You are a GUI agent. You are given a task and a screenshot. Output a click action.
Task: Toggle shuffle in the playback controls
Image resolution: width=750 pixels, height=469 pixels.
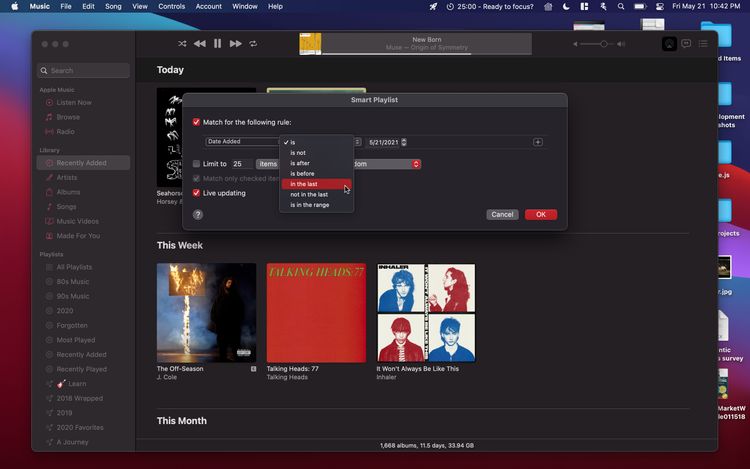(182, 44)
